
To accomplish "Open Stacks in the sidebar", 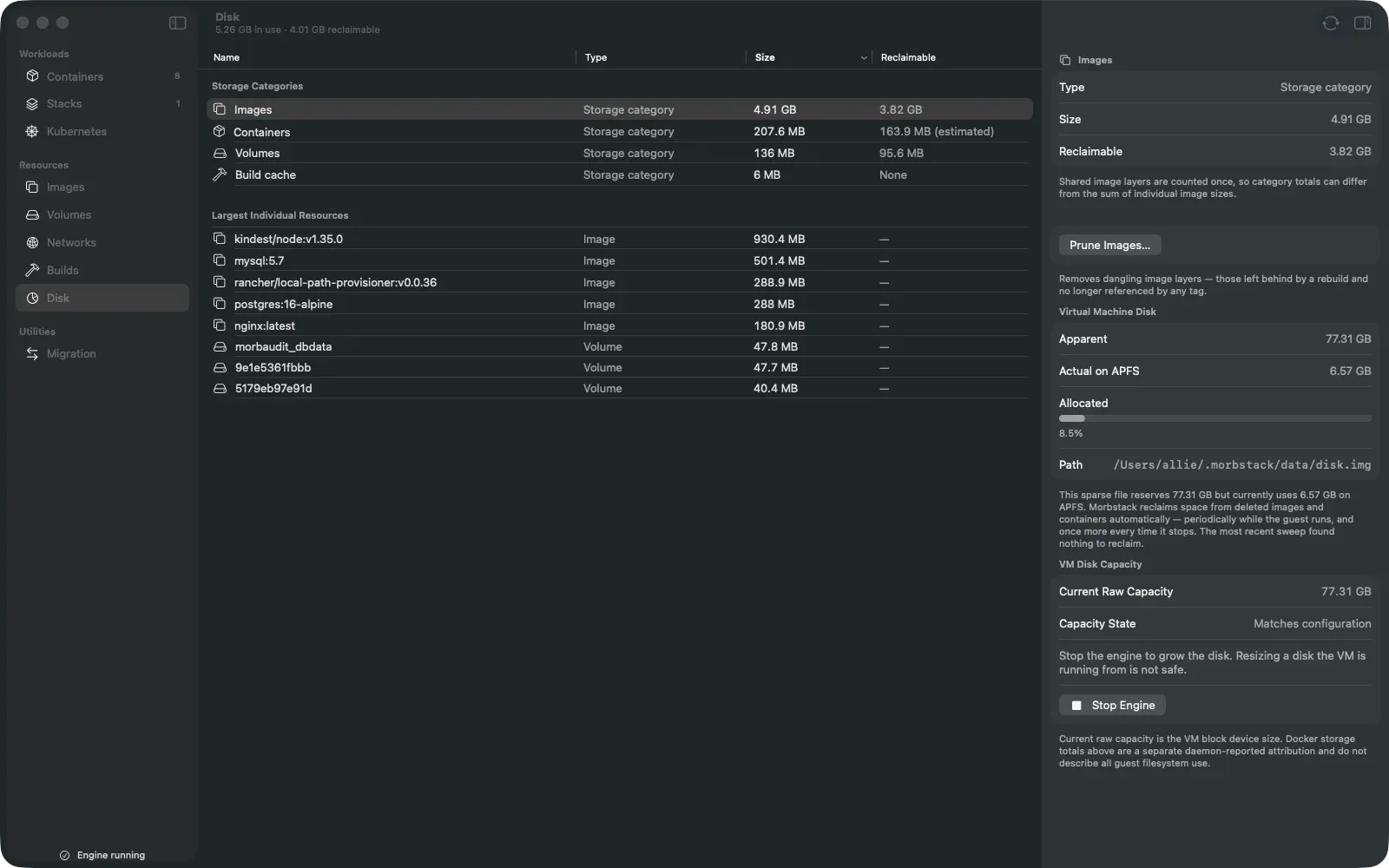I will click(x=102, y=103).
